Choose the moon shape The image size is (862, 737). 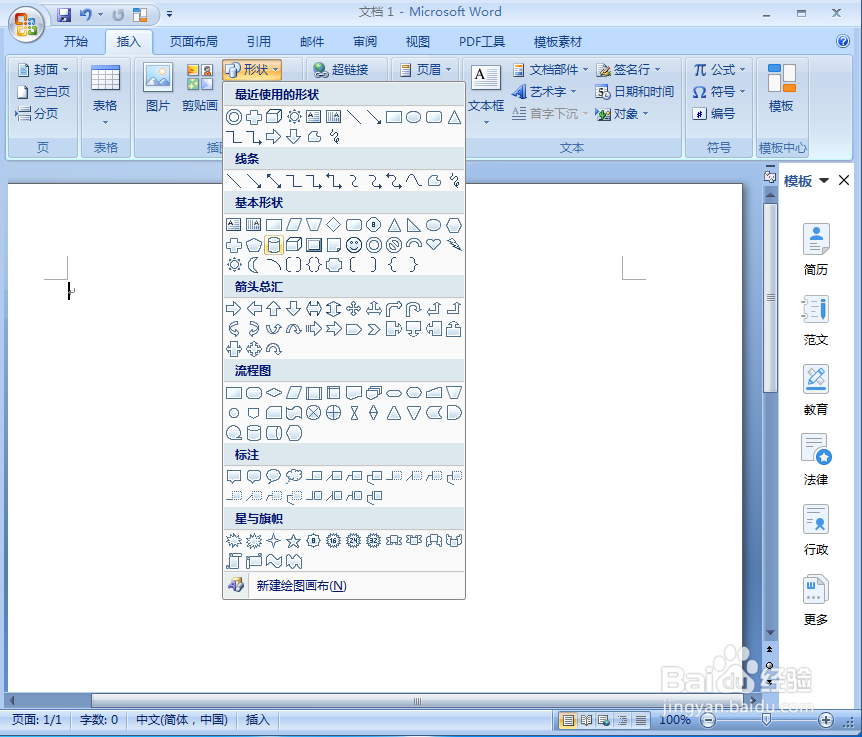coord(253,265)
